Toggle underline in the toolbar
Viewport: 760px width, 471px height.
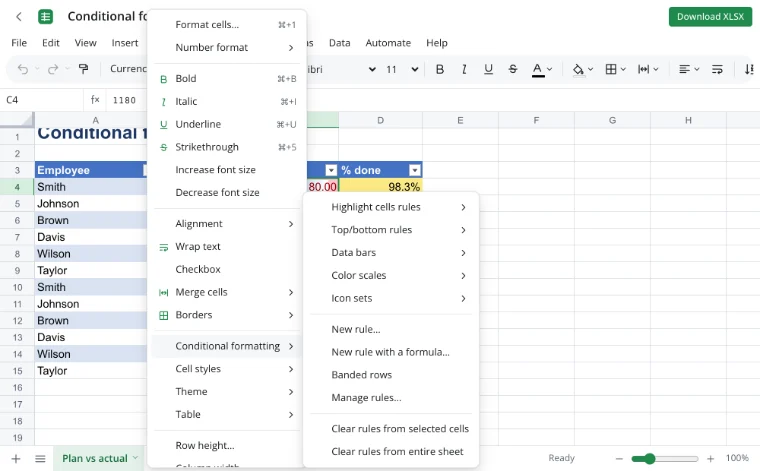click(x=488, y=69)
